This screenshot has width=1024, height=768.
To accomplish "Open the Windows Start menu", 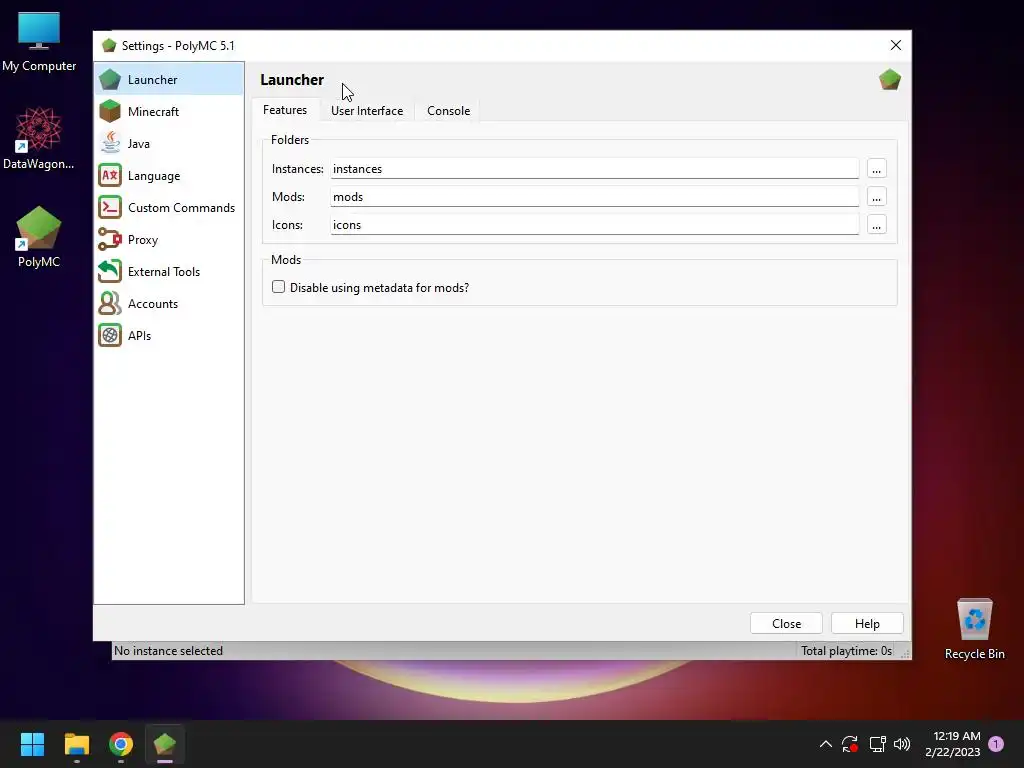I will (32, 744).
